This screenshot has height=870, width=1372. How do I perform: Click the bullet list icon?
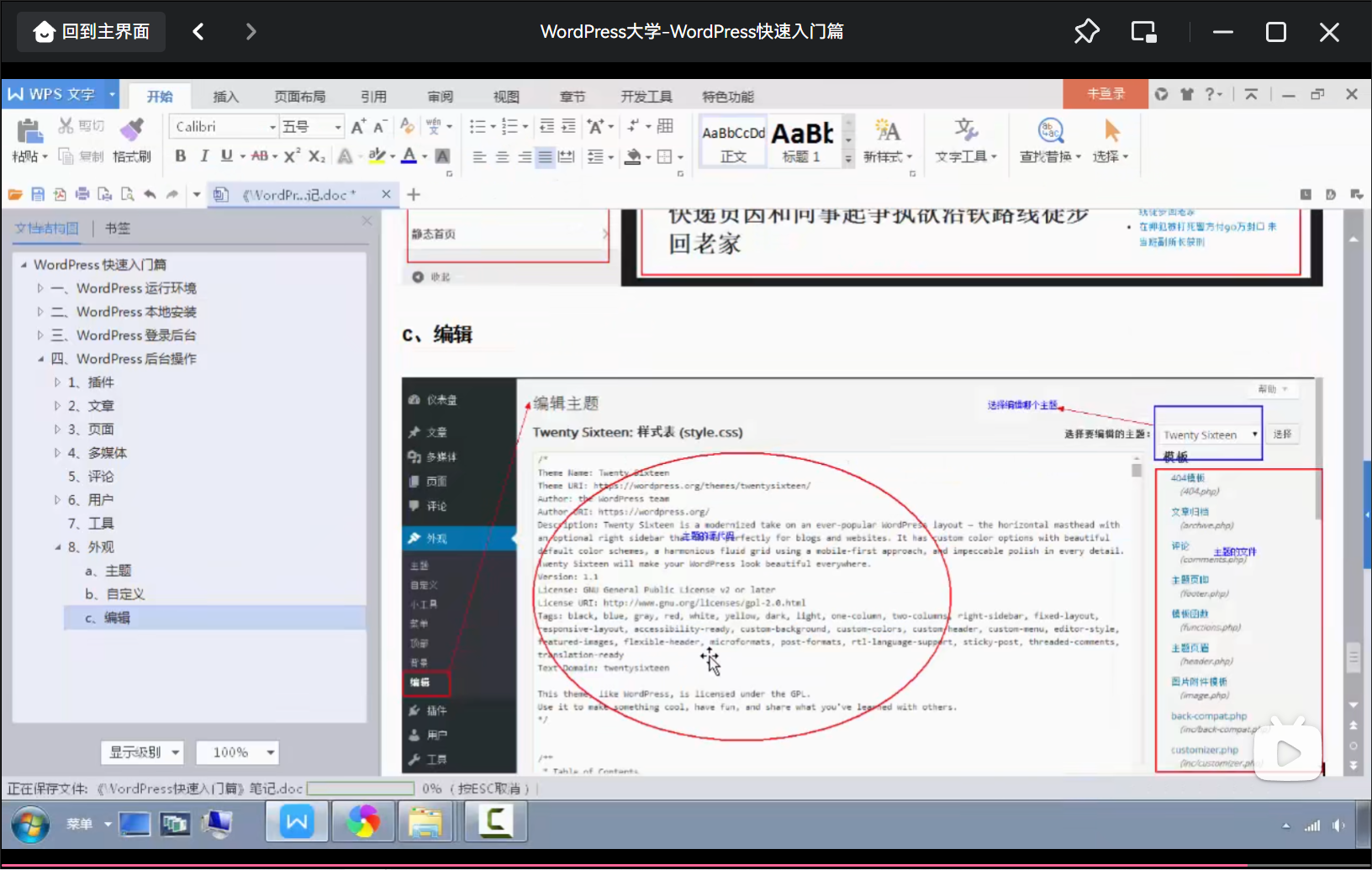click(x=478, y=126)
